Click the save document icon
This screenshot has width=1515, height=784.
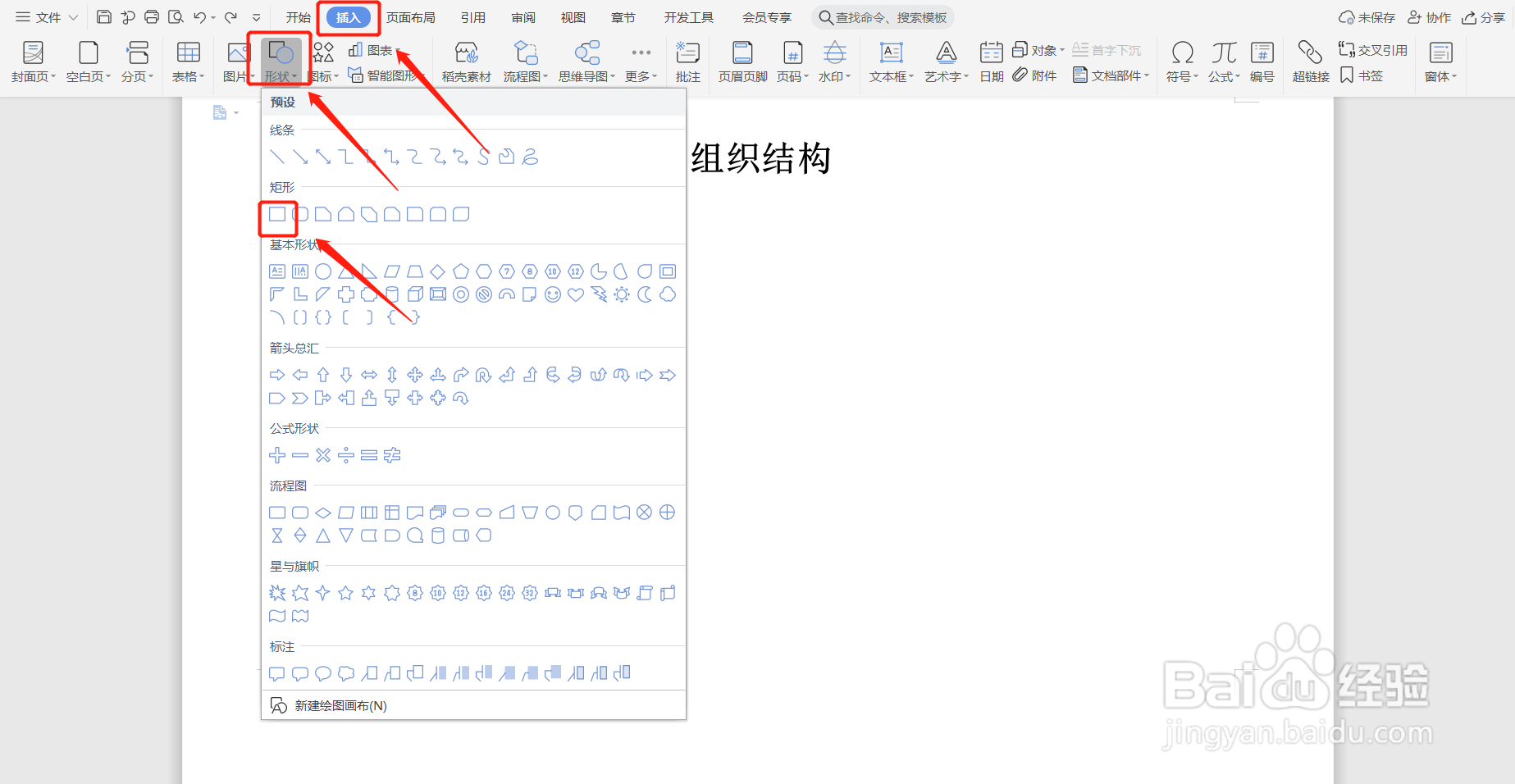click(104, 17)
